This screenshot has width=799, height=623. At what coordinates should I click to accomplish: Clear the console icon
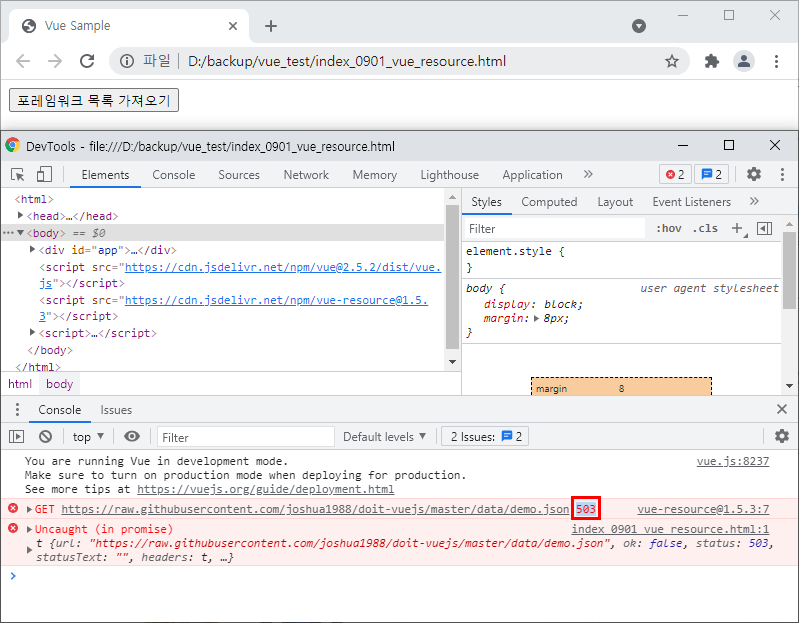coord(45,437)
